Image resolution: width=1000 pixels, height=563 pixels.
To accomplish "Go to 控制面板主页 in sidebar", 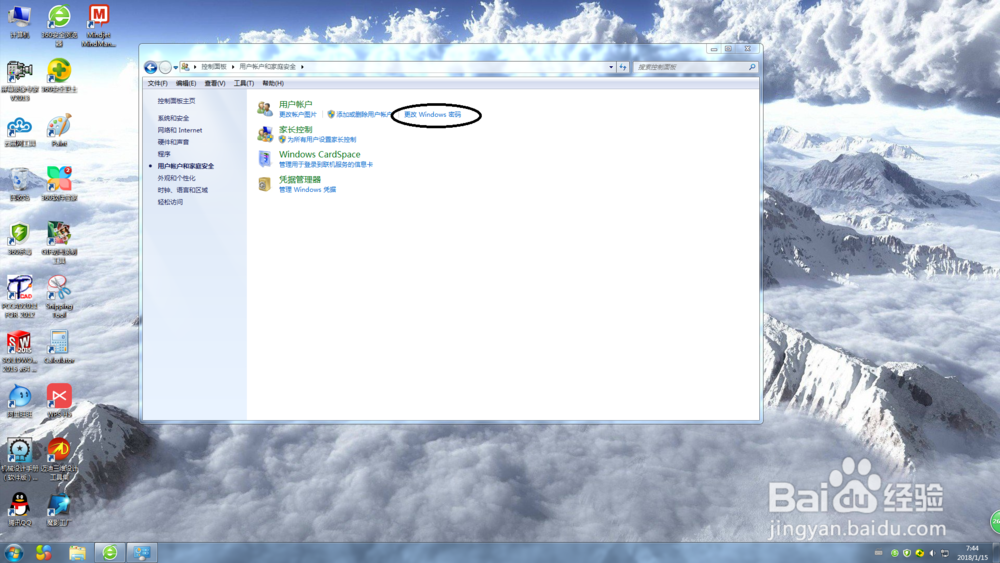I will click(177, 101).
